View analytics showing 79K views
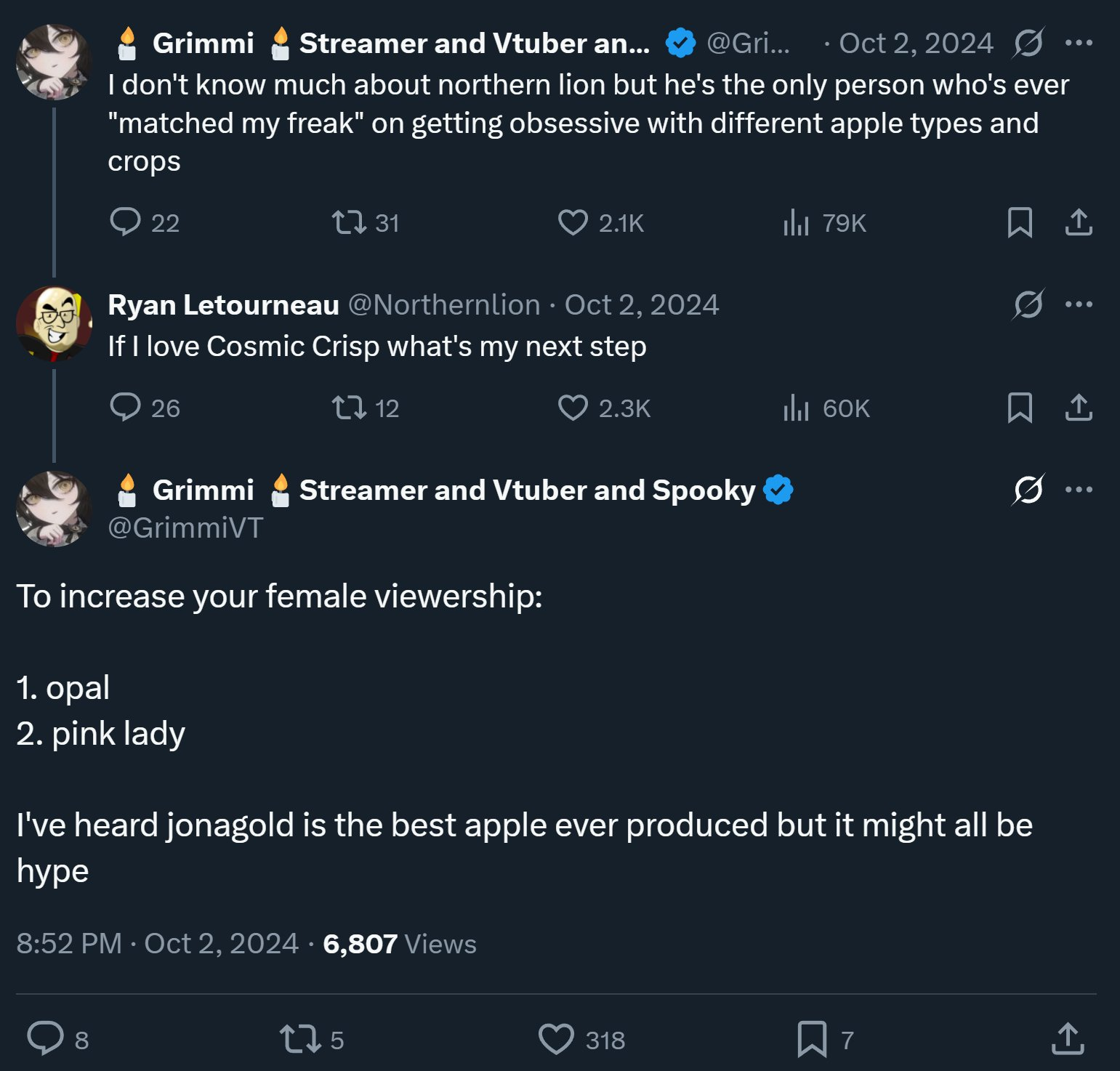 point(797,222)
